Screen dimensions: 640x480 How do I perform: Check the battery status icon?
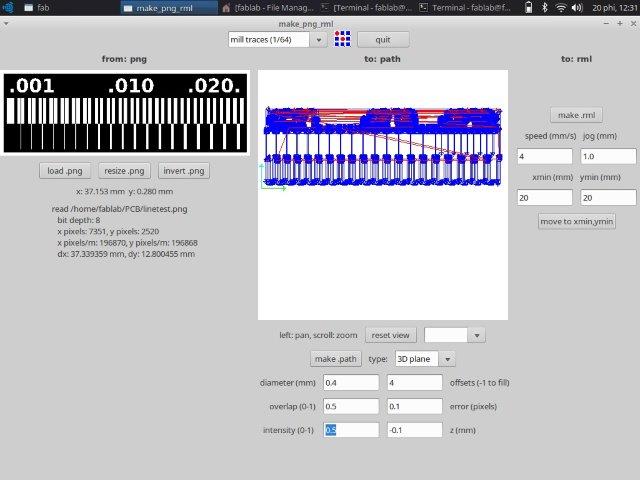(x=528, y=7)
